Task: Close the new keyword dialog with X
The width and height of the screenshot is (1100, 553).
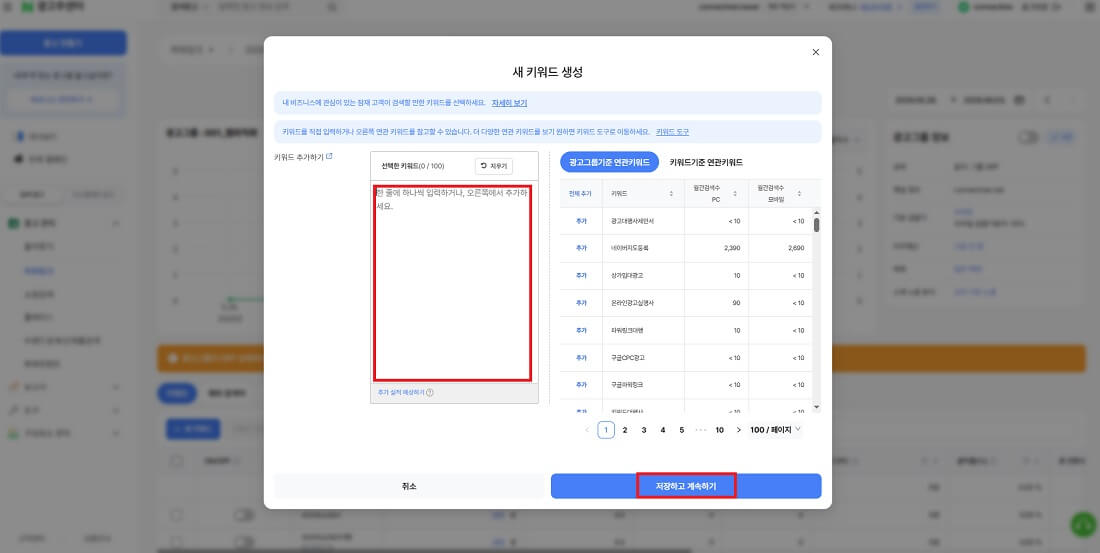Action: coord(815,52)
